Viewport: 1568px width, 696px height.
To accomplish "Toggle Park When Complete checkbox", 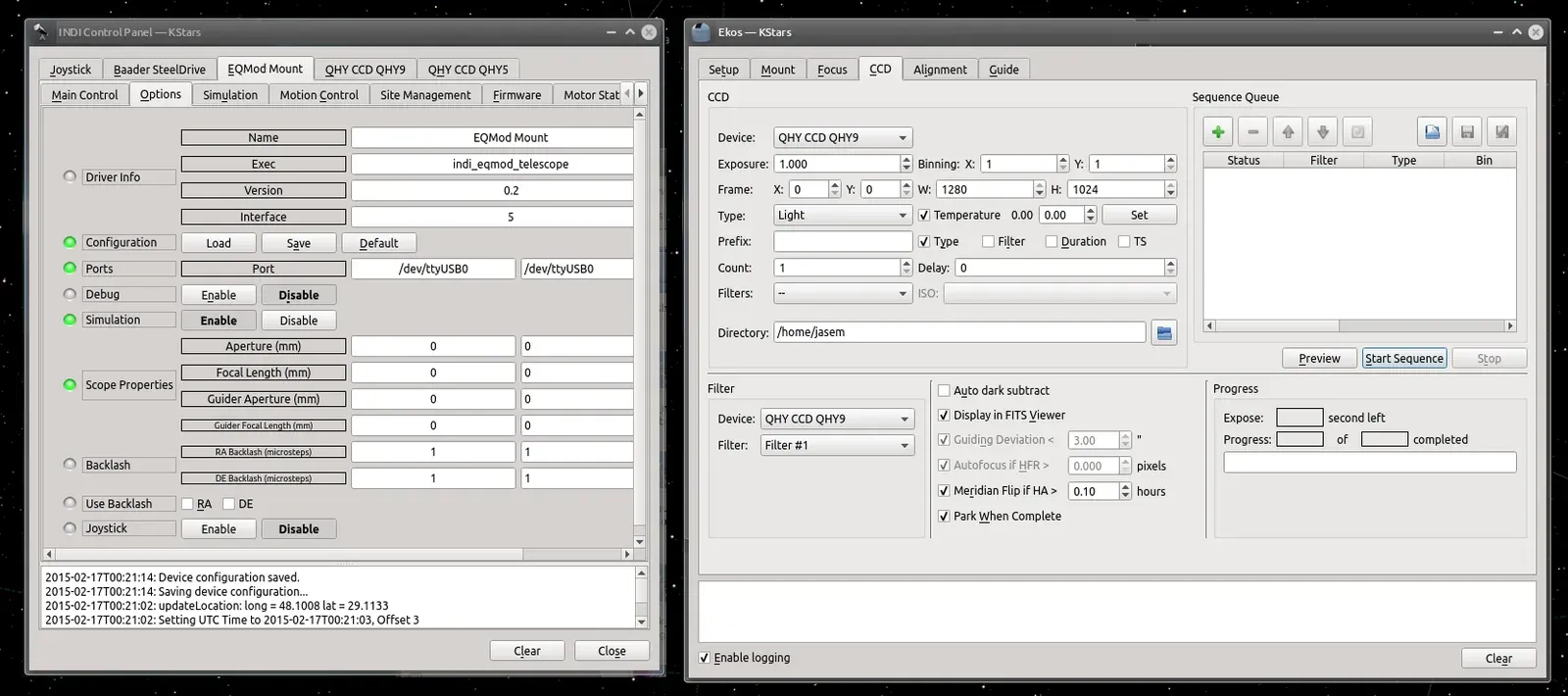I will click(944, 517).
